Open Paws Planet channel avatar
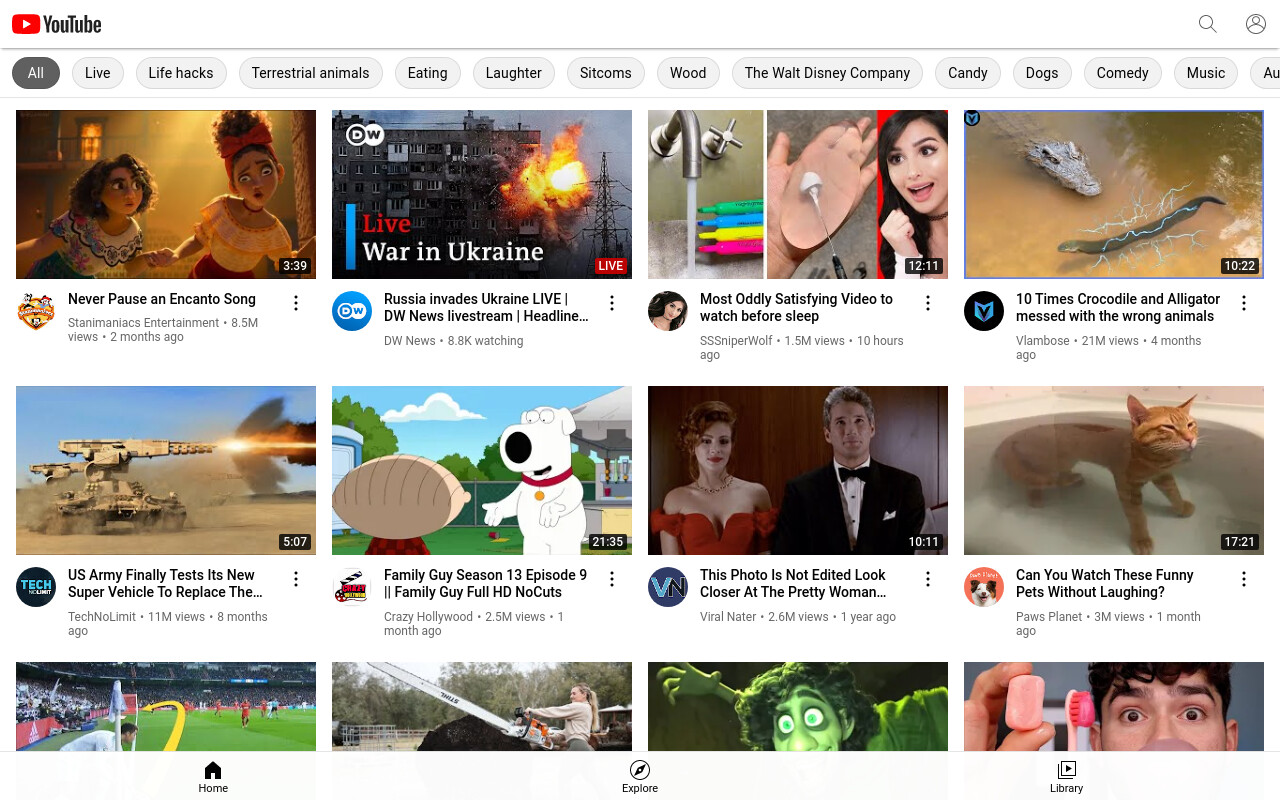This screenshot has height=800, width=1280. tap(984, 587)
